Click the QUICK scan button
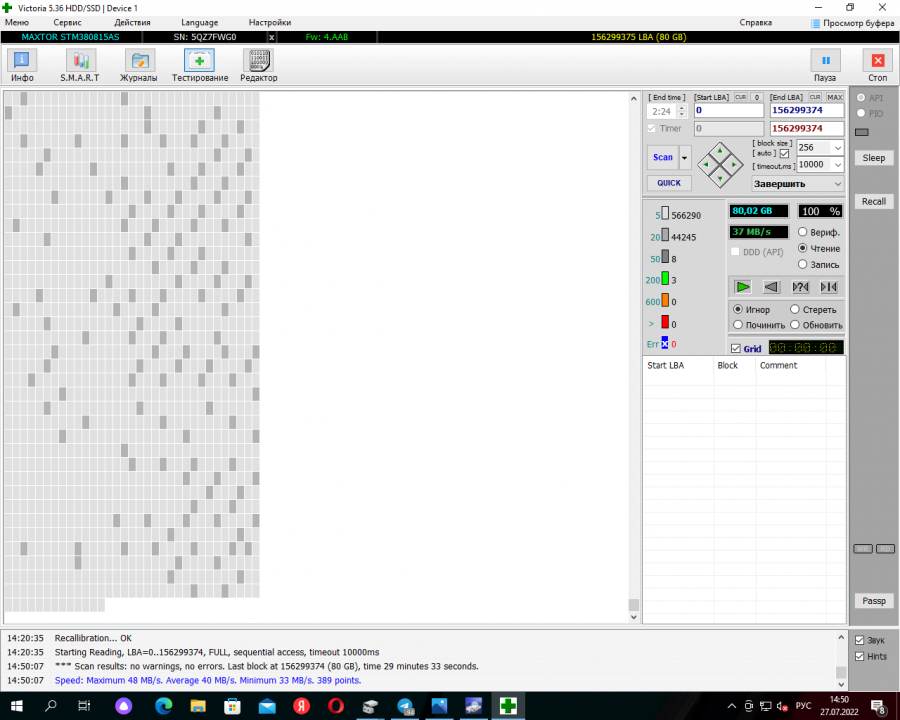 (x=669, y=183)
